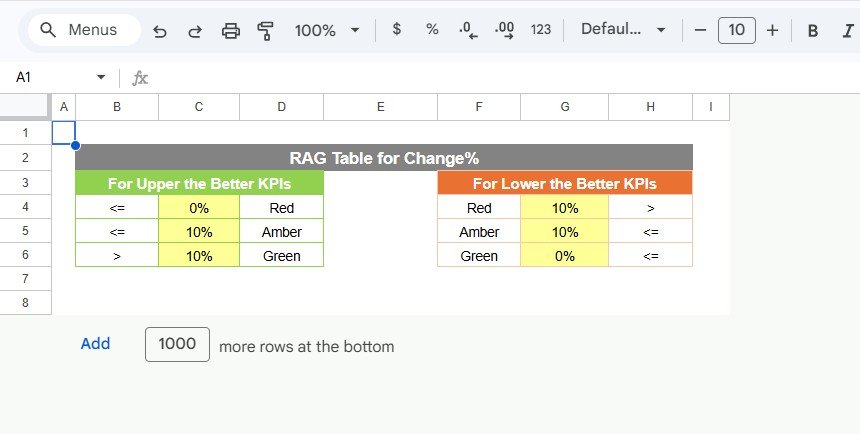Screen dimensions: 860x434
Task: Click the font size field showing 10
Action: pos(737,30)
